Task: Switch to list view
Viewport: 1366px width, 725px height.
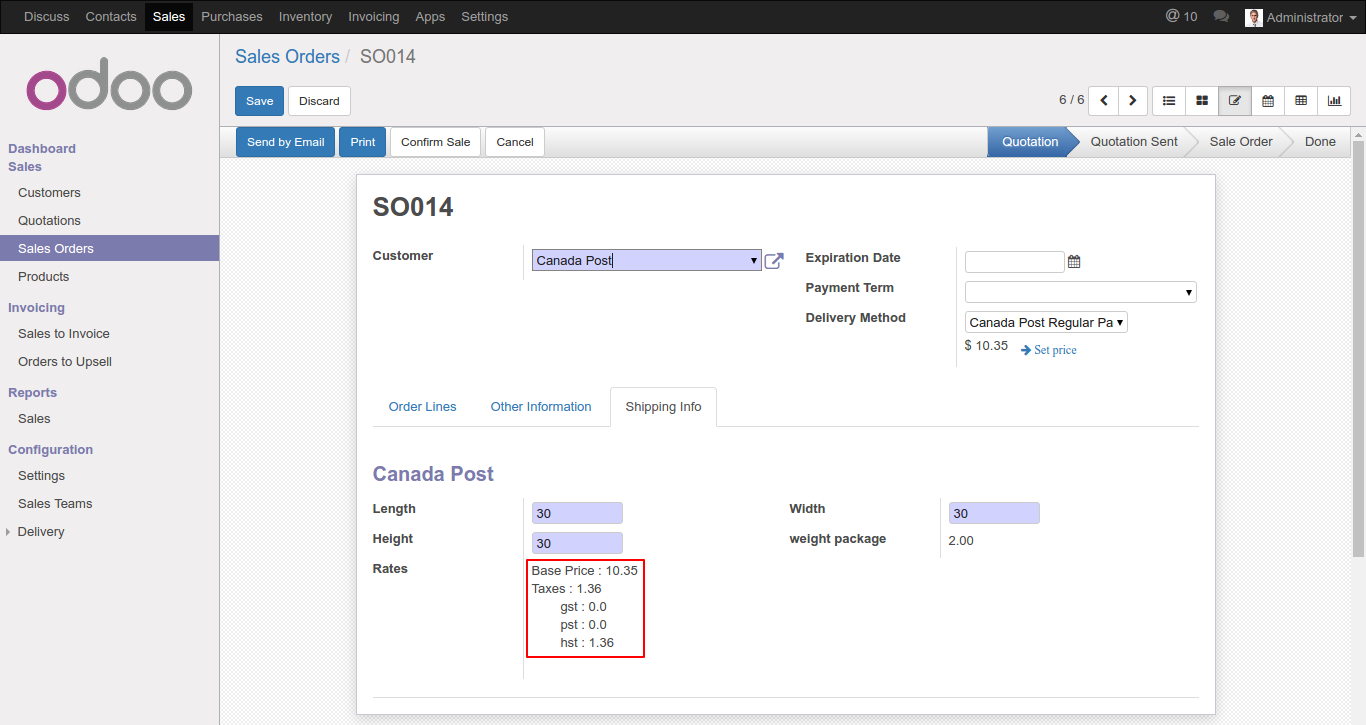Action: 1169,101
